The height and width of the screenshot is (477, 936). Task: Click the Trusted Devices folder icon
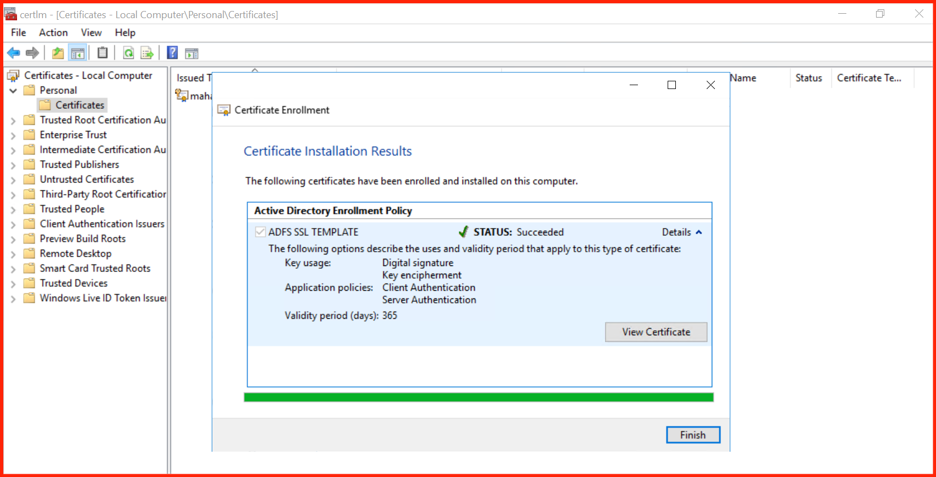tap(29, 284)
